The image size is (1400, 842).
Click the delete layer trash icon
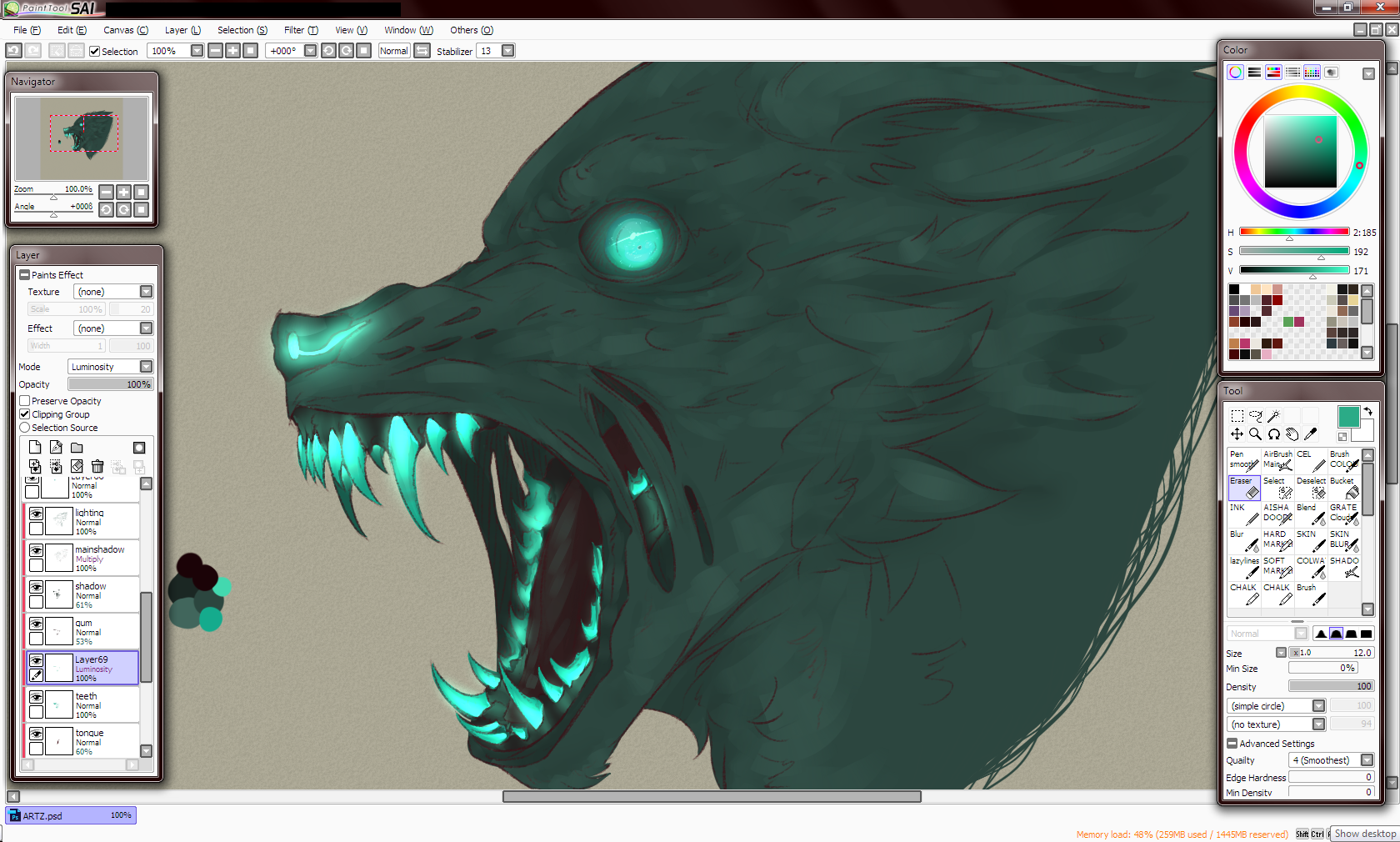pyautogui.click(x=97, y=467)
